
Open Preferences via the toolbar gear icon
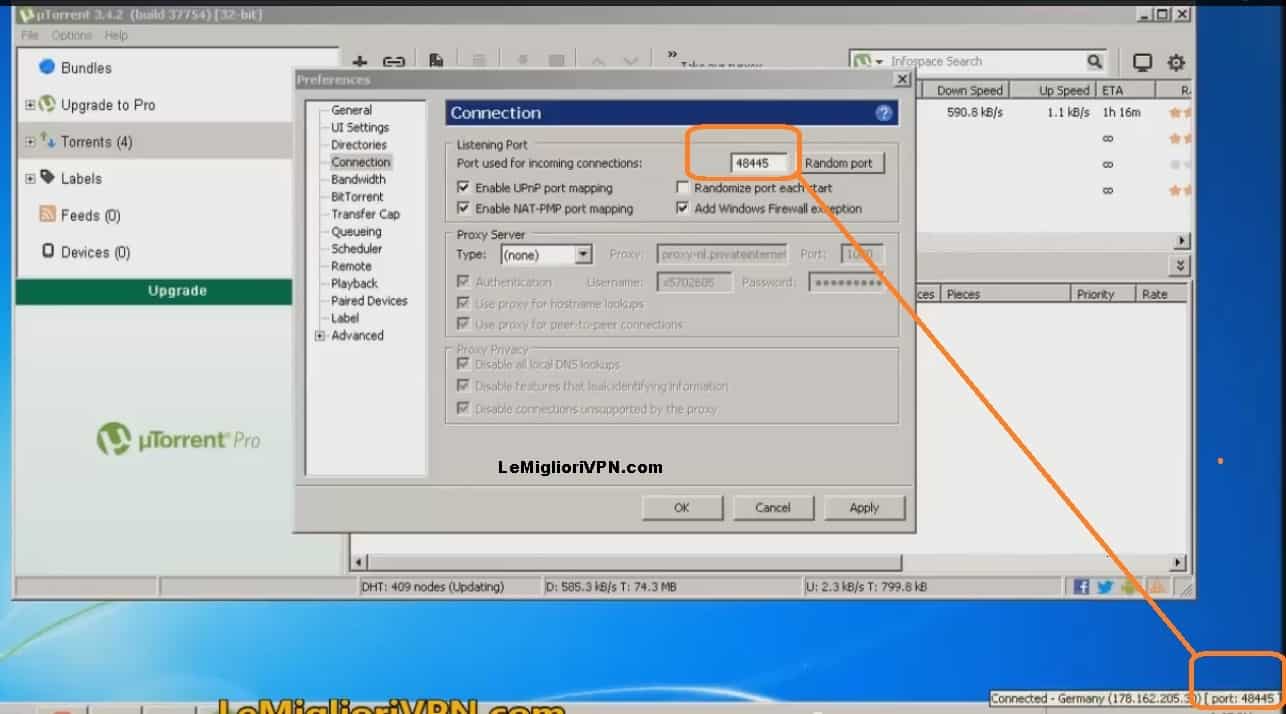pos(1176,62)
